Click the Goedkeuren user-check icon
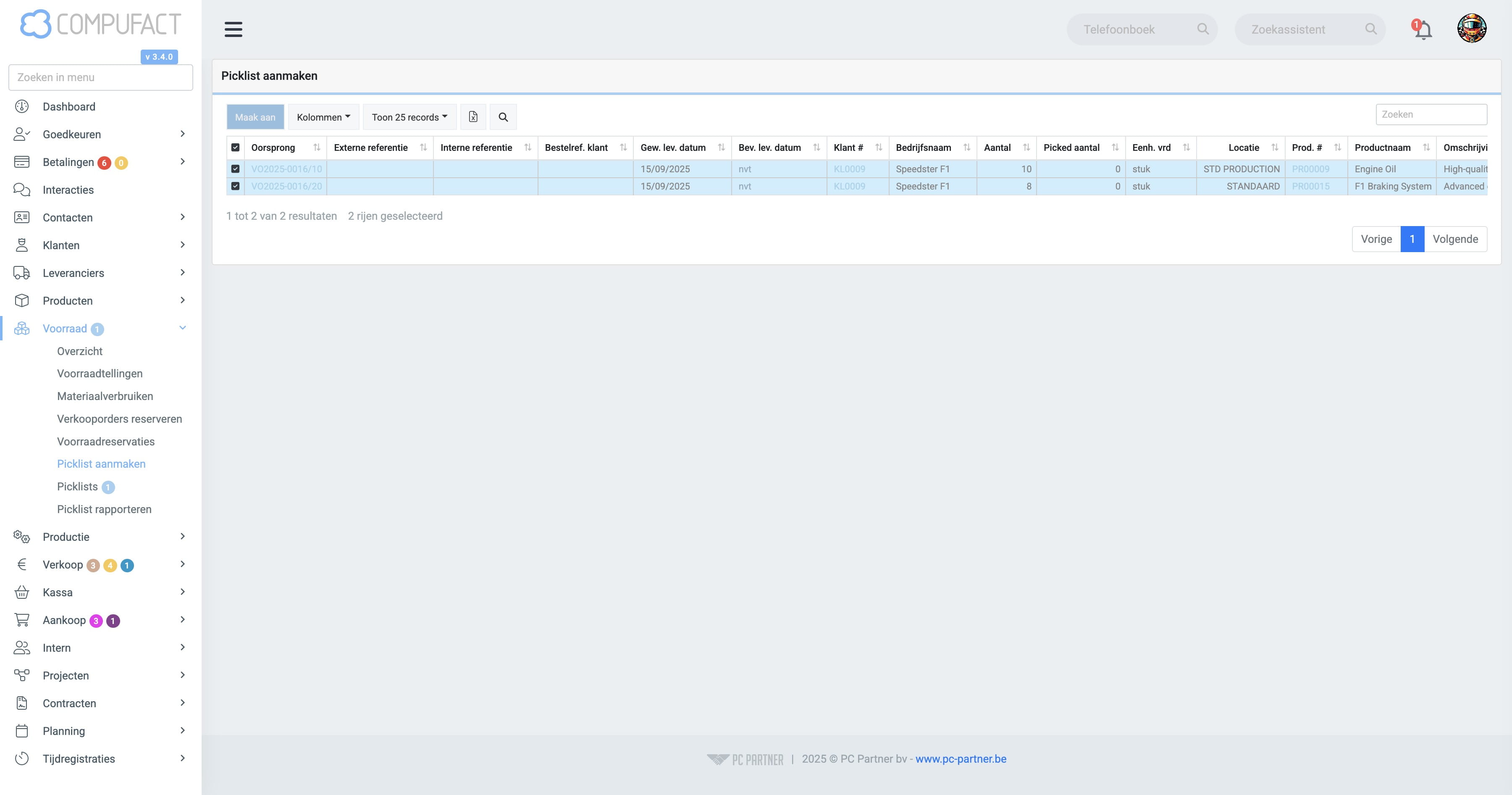This screenshot has height=795, width=1512. [22, 134]
